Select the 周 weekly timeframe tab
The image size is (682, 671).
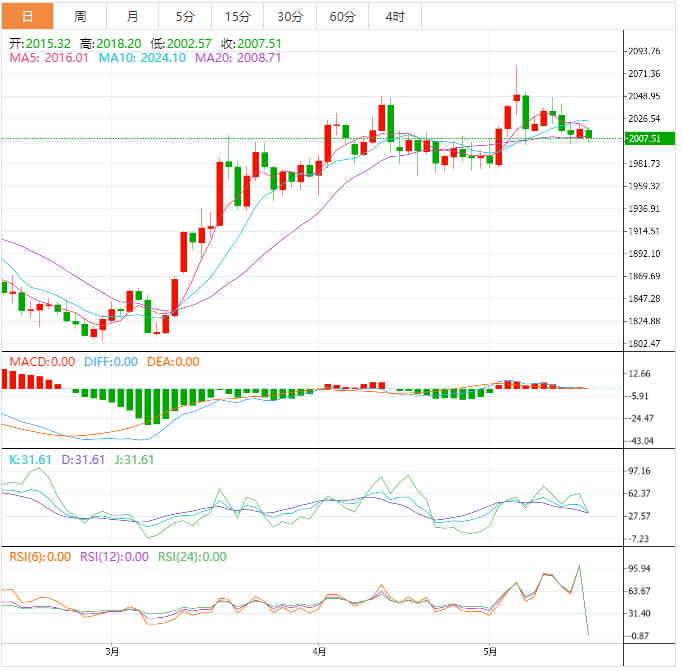coord(80,16)
